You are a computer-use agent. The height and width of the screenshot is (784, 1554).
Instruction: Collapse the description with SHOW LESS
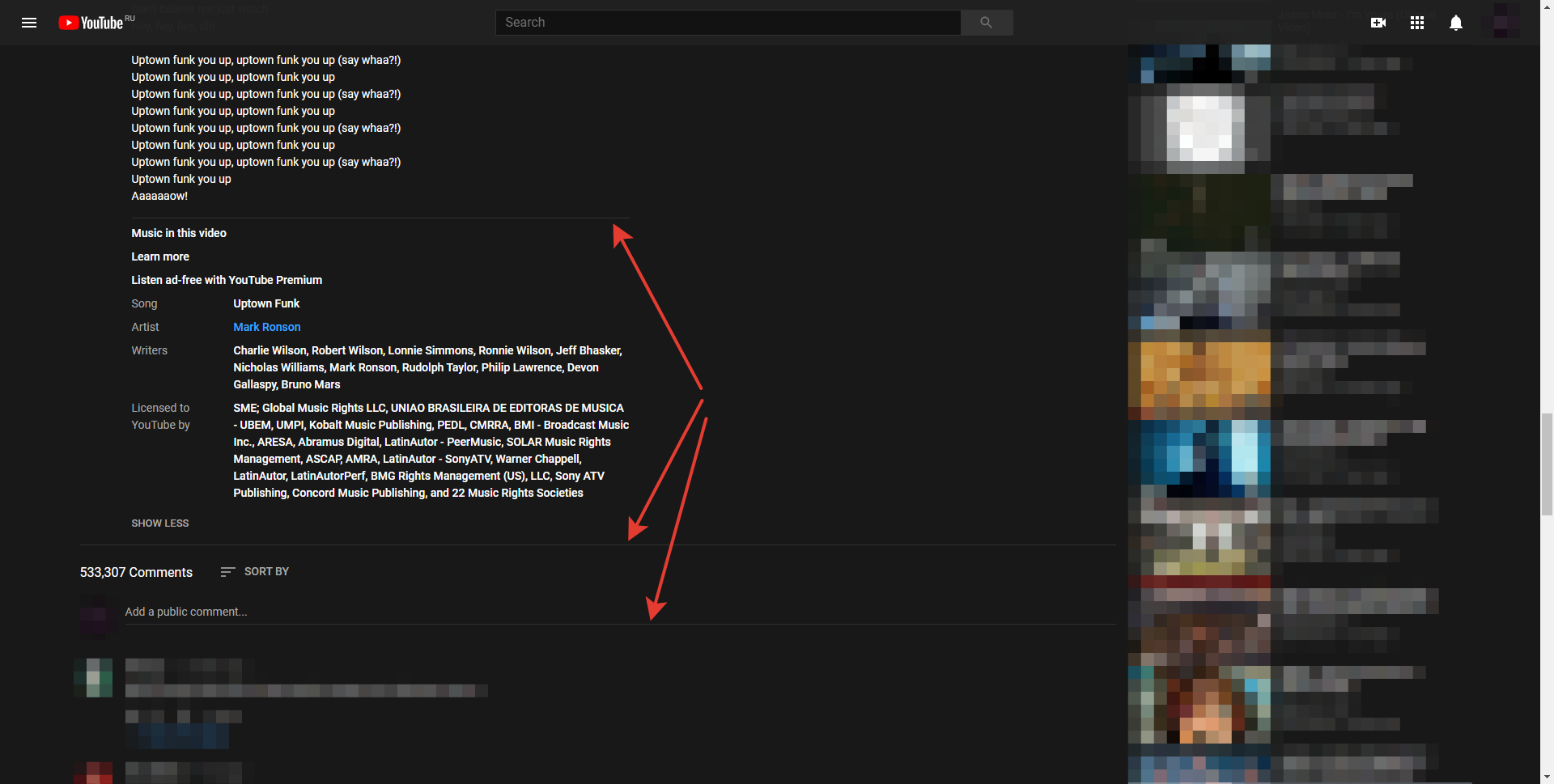(159, 523)
